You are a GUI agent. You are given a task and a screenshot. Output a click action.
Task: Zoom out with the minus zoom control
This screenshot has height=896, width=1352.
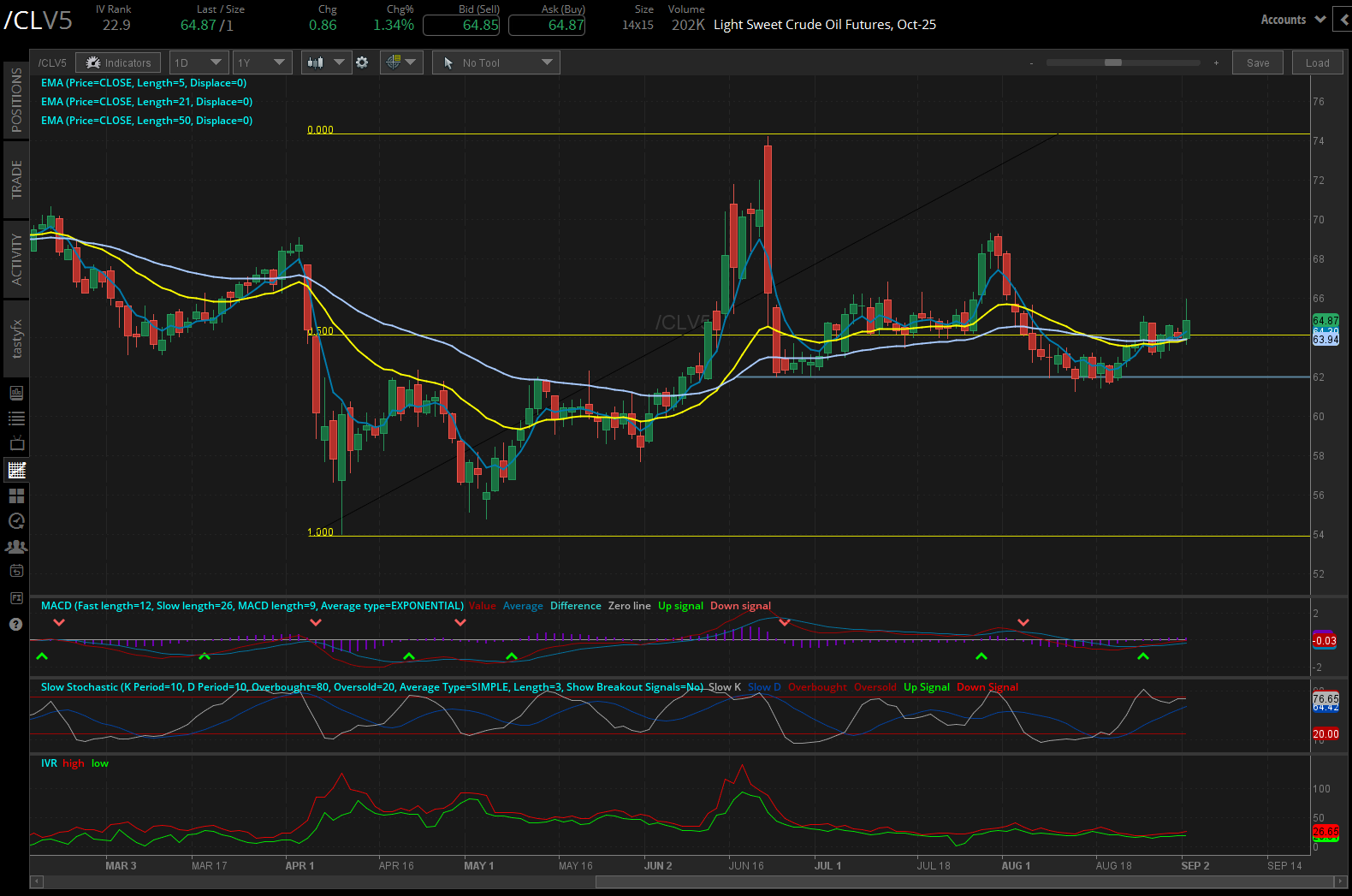coord(1031,62)
